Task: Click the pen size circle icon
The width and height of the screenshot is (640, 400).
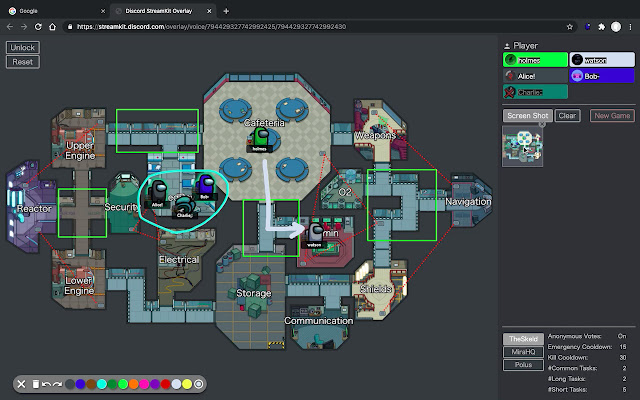Action: pyautogui.click(x=199, y=384)
